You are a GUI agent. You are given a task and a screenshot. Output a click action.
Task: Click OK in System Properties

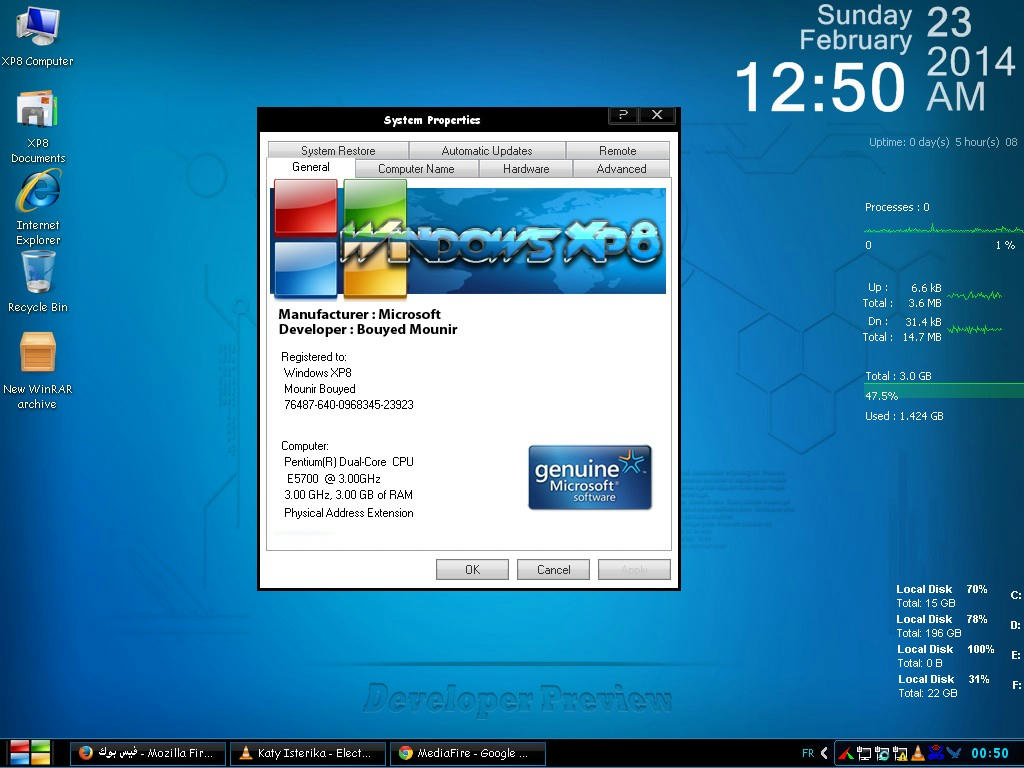[x=472, y=569]
